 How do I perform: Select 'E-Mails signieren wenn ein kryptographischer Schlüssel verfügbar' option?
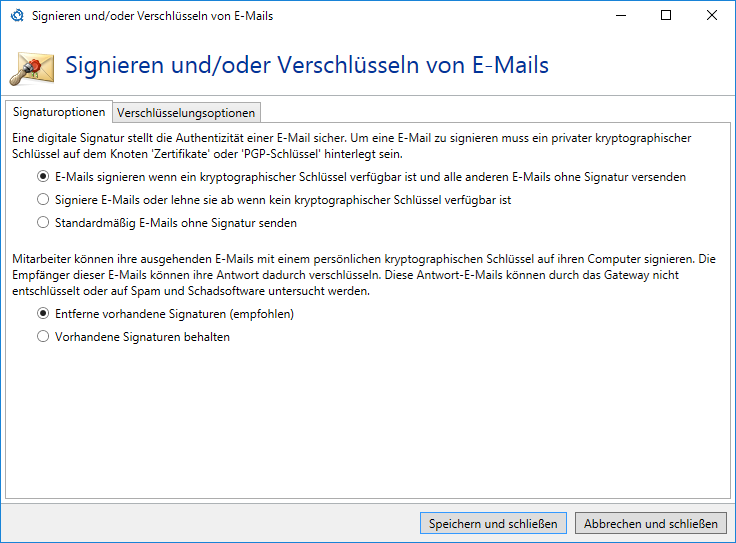click(x=43, y=177)
